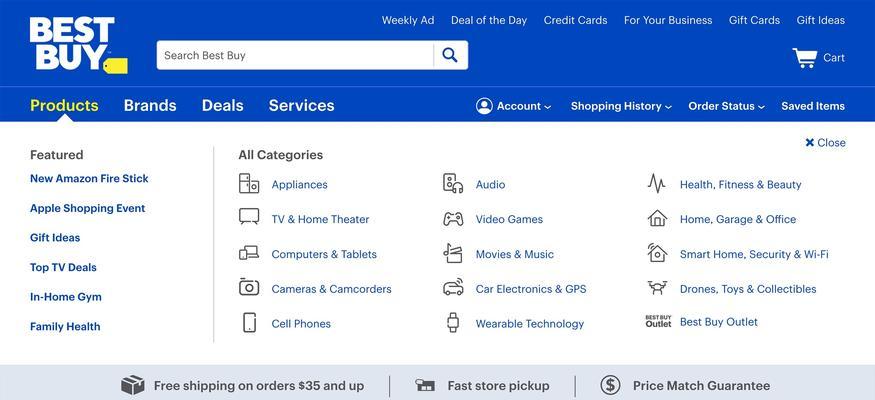
Task: Expand the Order Status dropdown
Action: (x=727, y=106)
